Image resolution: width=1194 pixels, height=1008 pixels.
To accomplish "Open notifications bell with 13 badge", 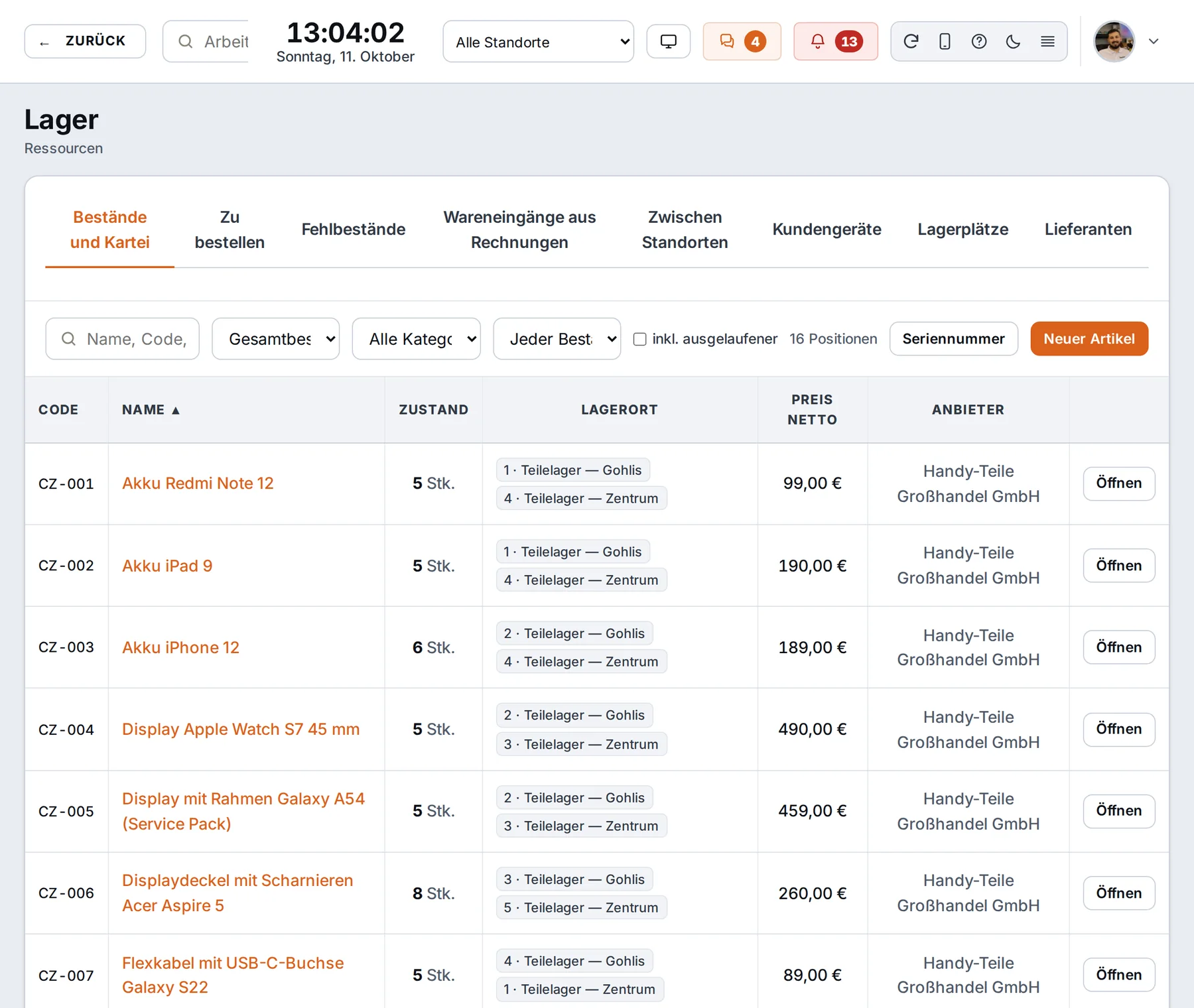I will pos(835,42).
